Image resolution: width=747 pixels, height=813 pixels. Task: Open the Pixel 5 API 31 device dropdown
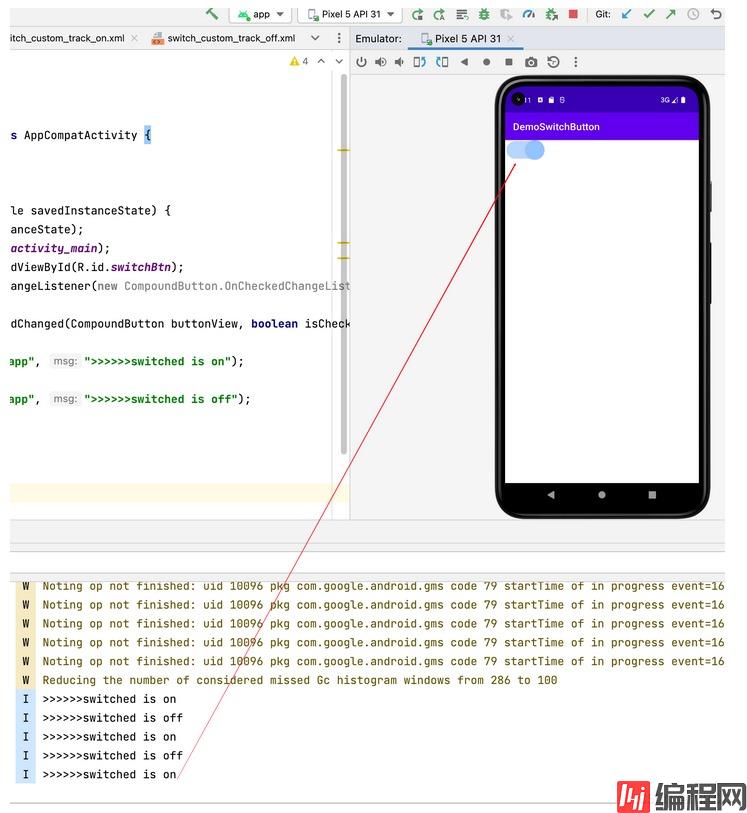pos(350,14)
